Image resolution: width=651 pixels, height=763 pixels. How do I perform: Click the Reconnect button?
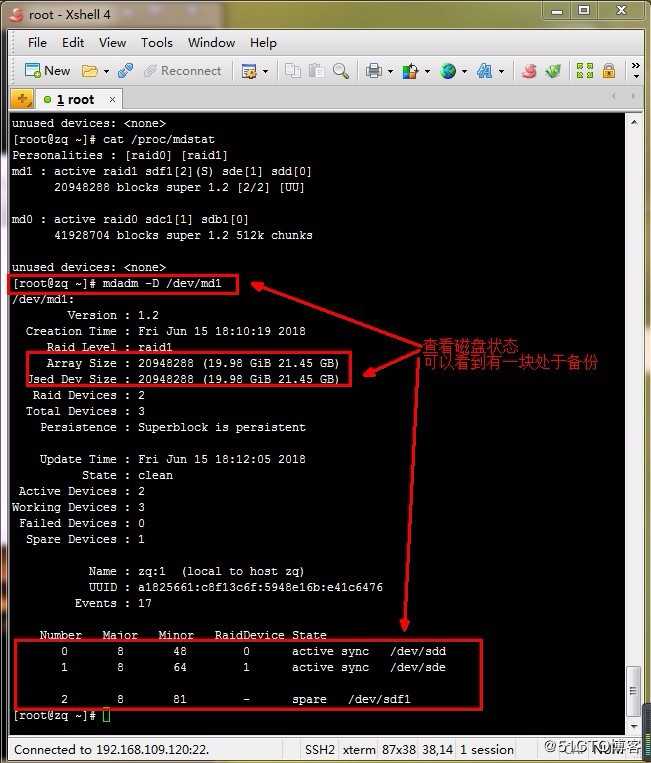tap(183, 71)
